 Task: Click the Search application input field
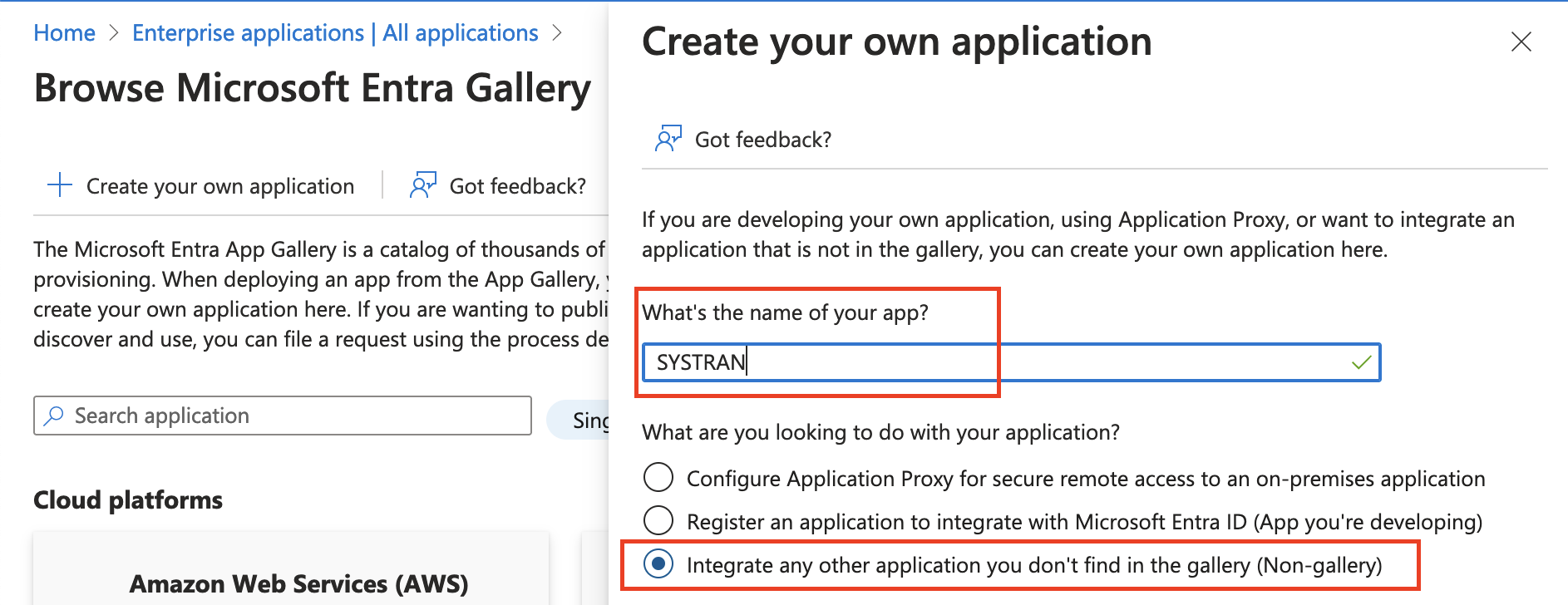click(x=283, y=416)
